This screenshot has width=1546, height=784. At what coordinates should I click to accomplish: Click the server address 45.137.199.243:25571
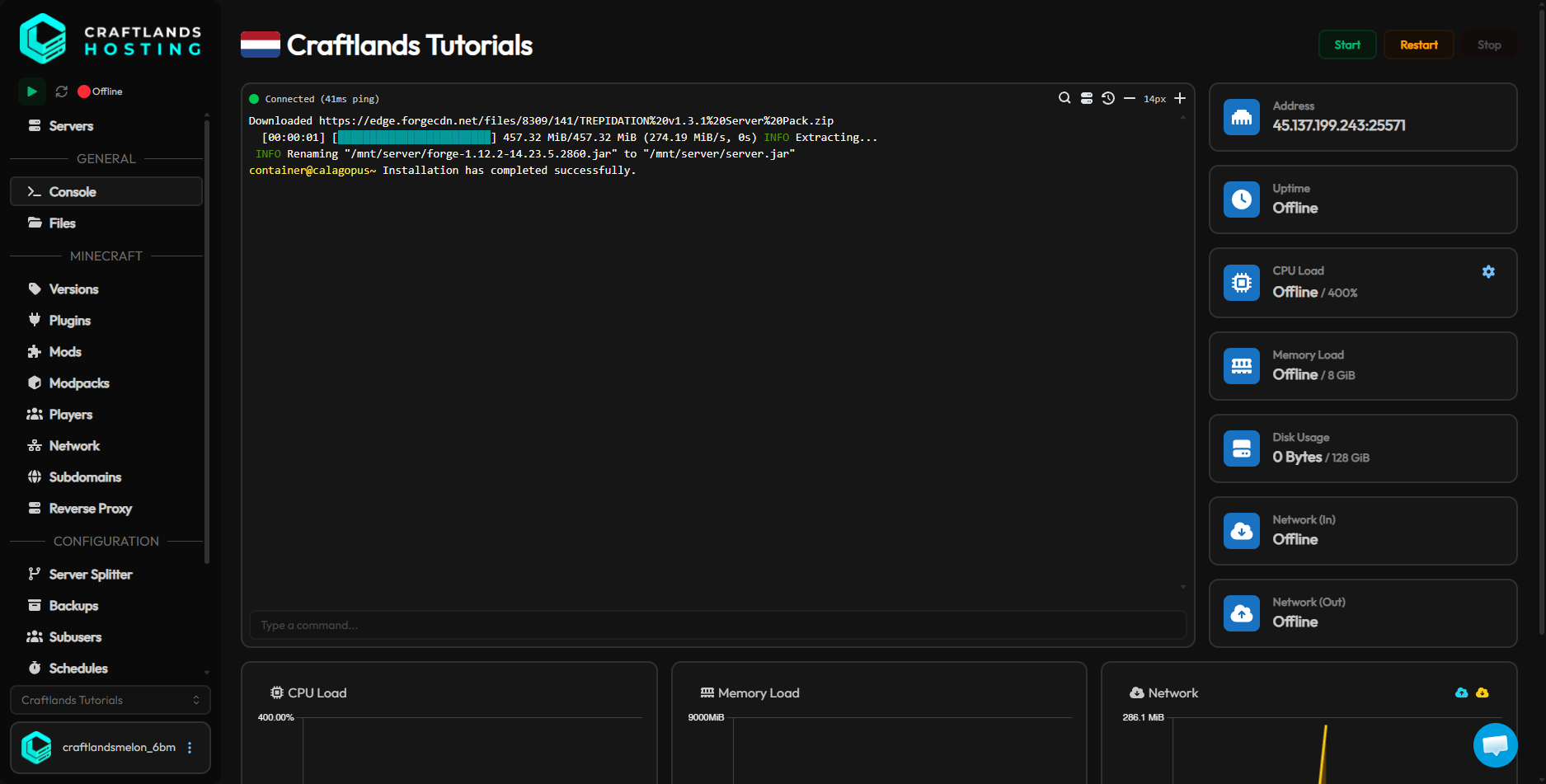pyautogui.click(x=1339, y=125)
